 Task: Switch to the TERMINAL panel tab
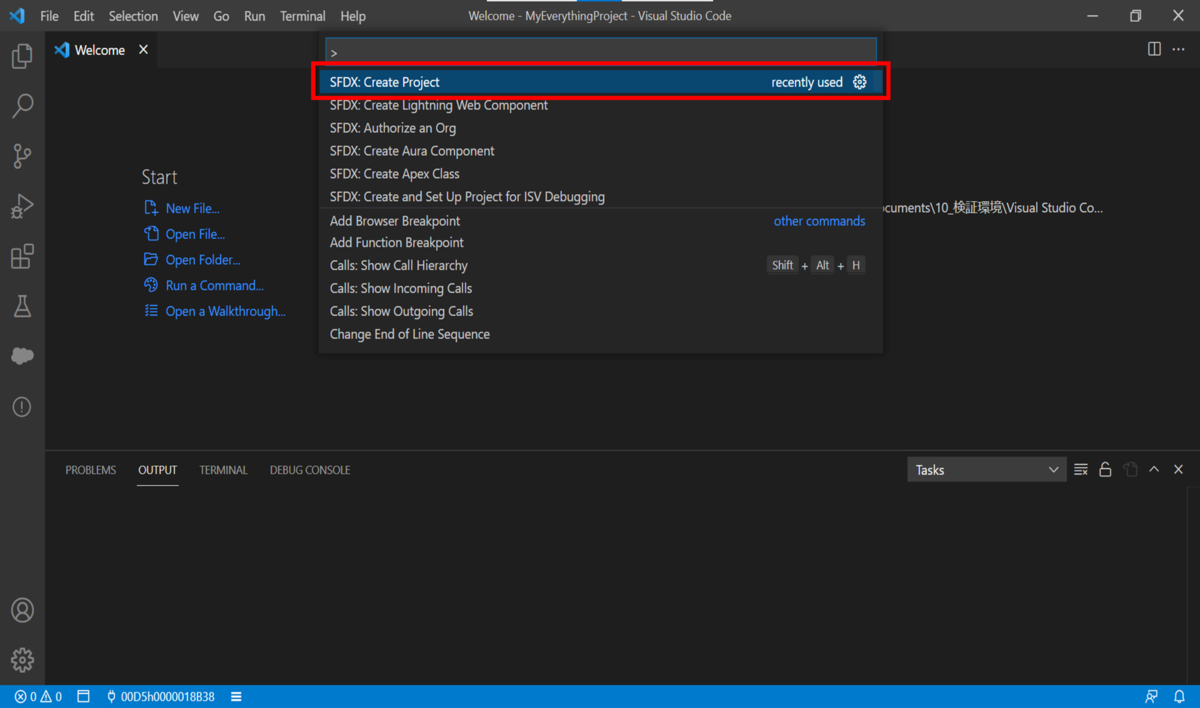point(223,470)
